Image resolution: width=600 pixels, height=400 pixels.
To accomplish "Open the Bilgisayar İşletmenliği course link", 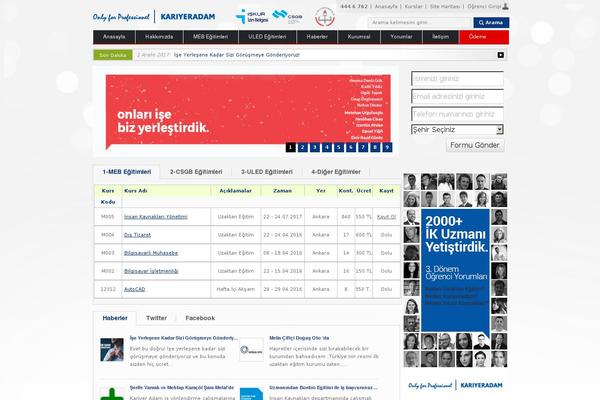I will [x=151, y=271].
